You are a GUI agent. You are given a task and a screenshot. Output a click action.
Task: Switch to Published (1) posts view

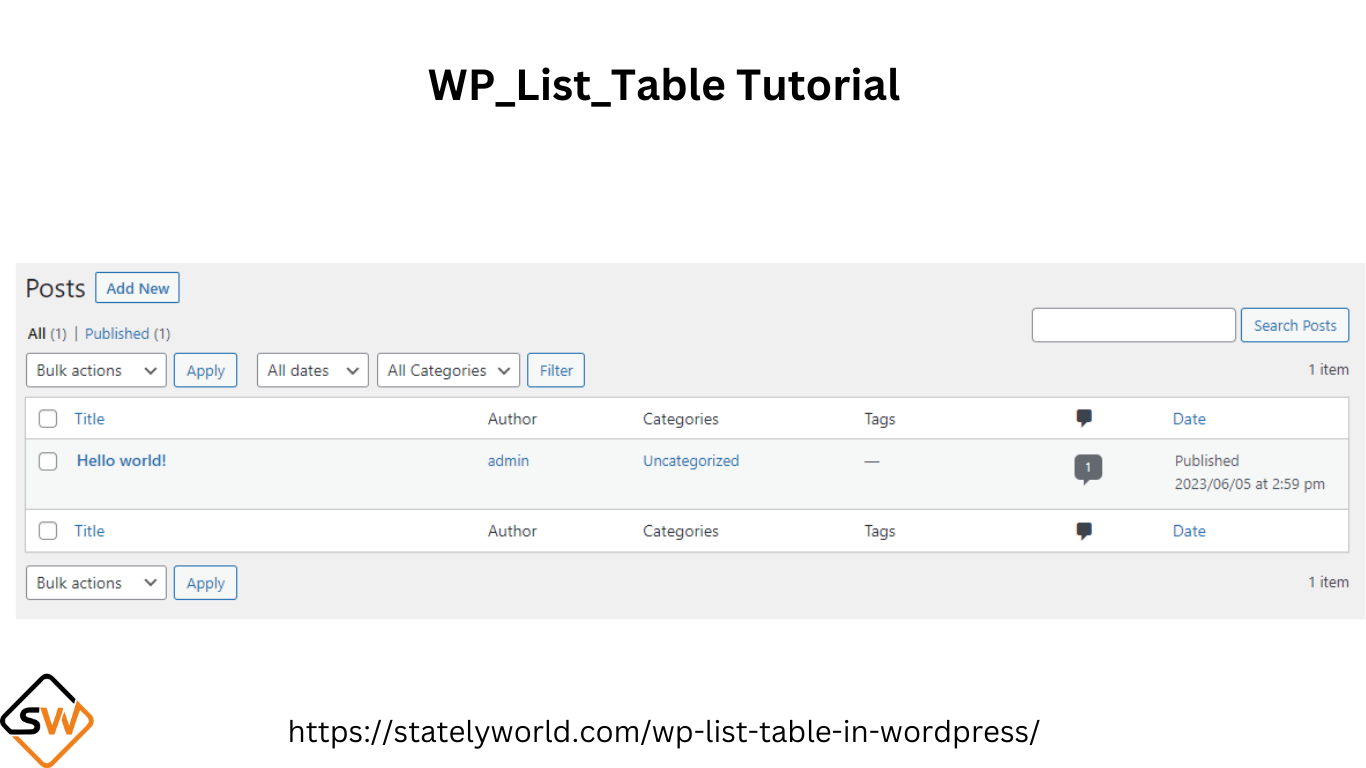pyautogui.click(x=128, y=334)
